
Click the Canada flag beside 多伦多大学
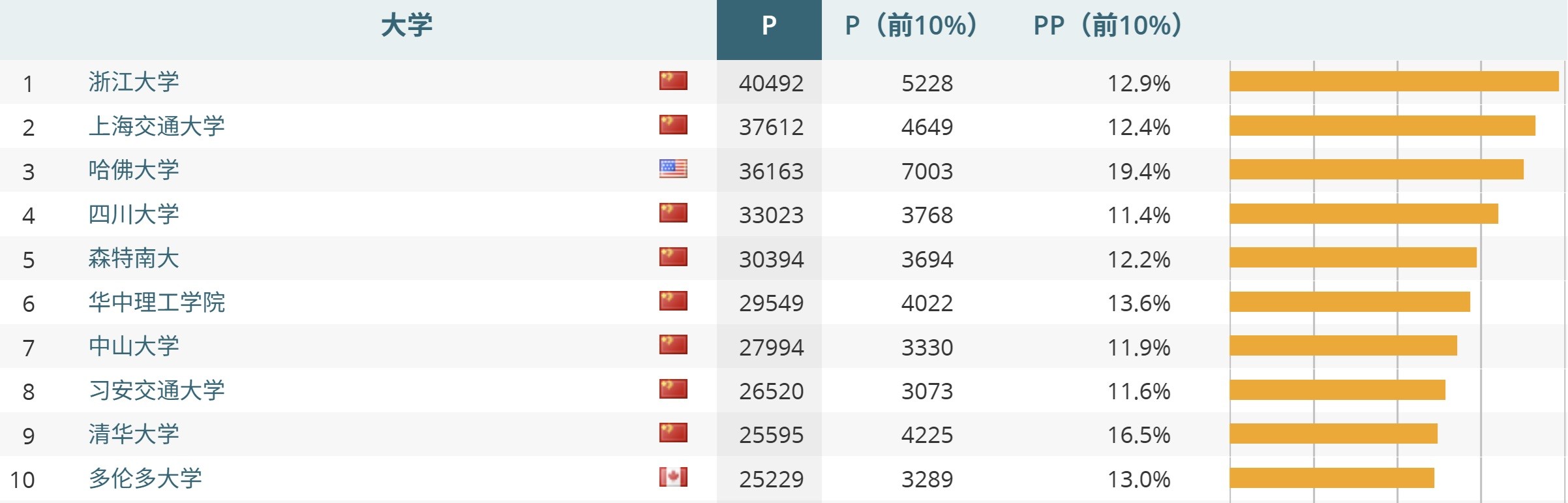point(673,477)
